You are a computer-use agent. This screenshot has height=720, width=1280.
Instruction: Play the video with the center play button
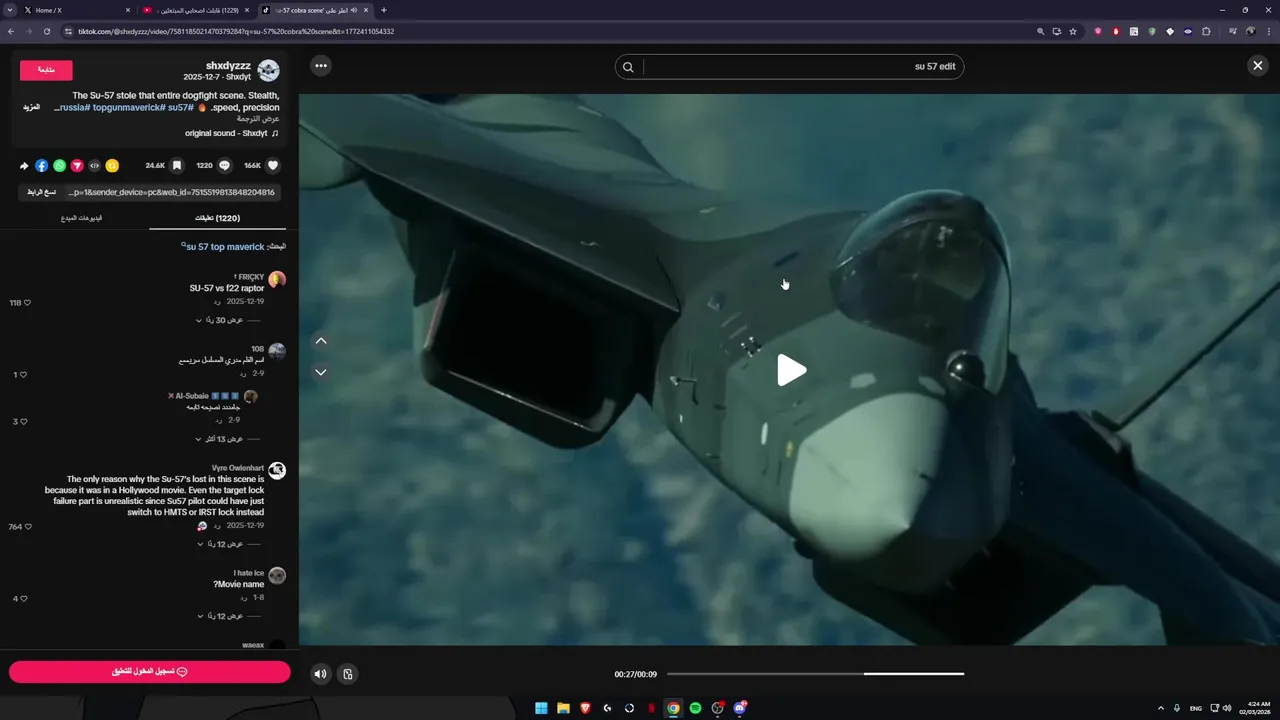[x=791, y=370]
